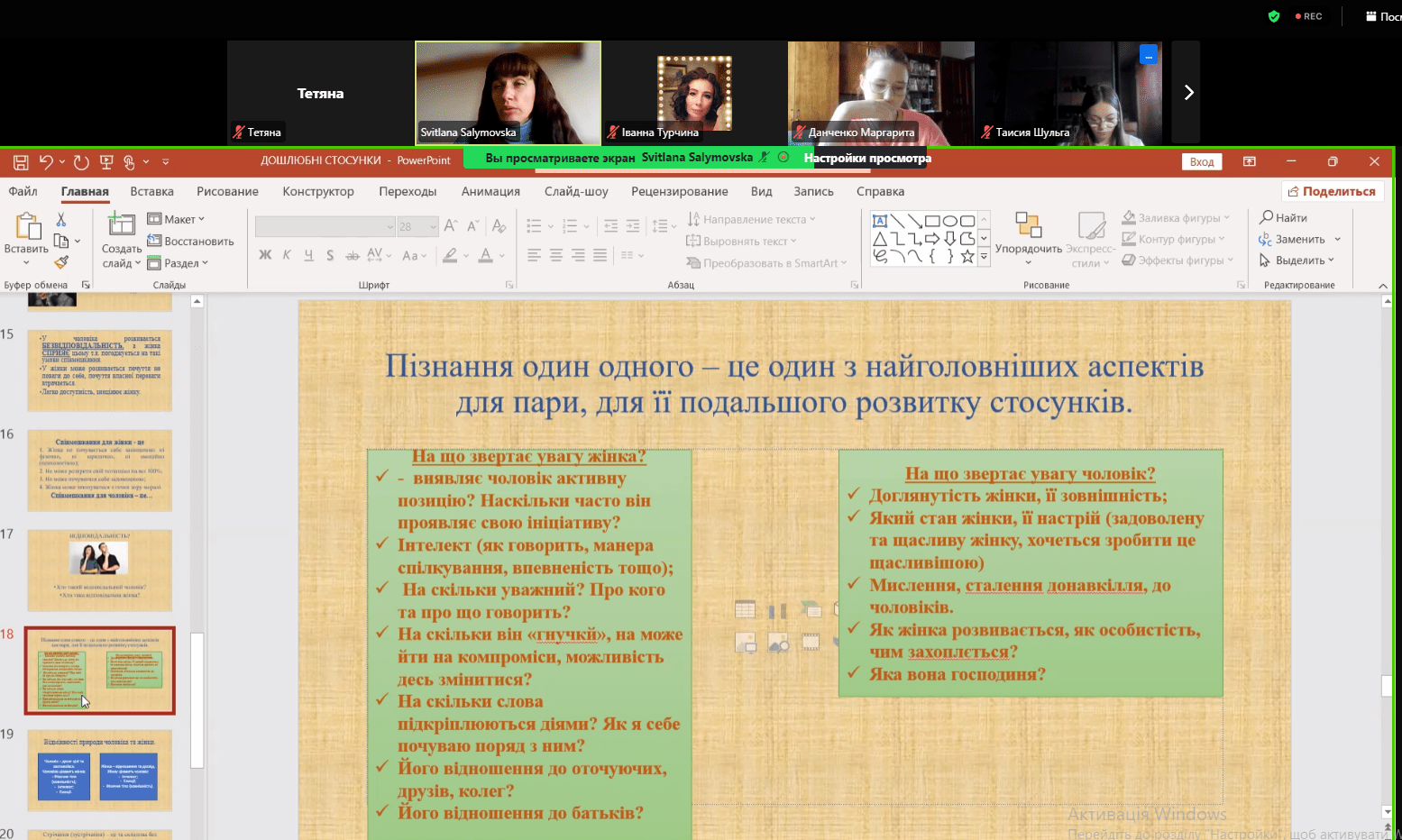Click Zoom's green security shield icon

pyautogui.click(x=1274, y=16)
